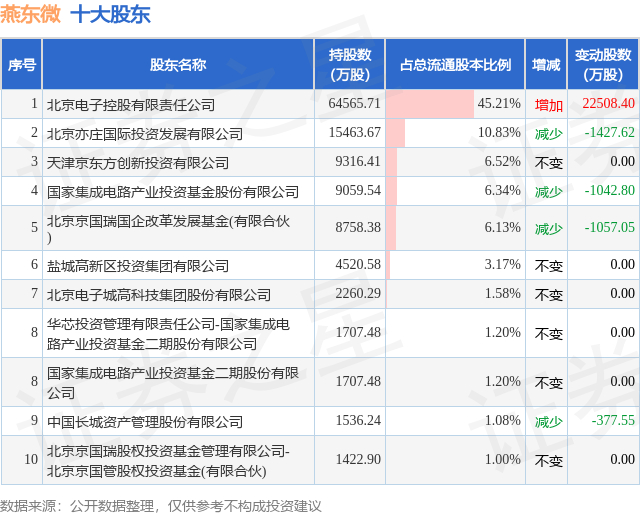
Task: Click the 6.13% ratio cell
Action: (x=455, y=228)
